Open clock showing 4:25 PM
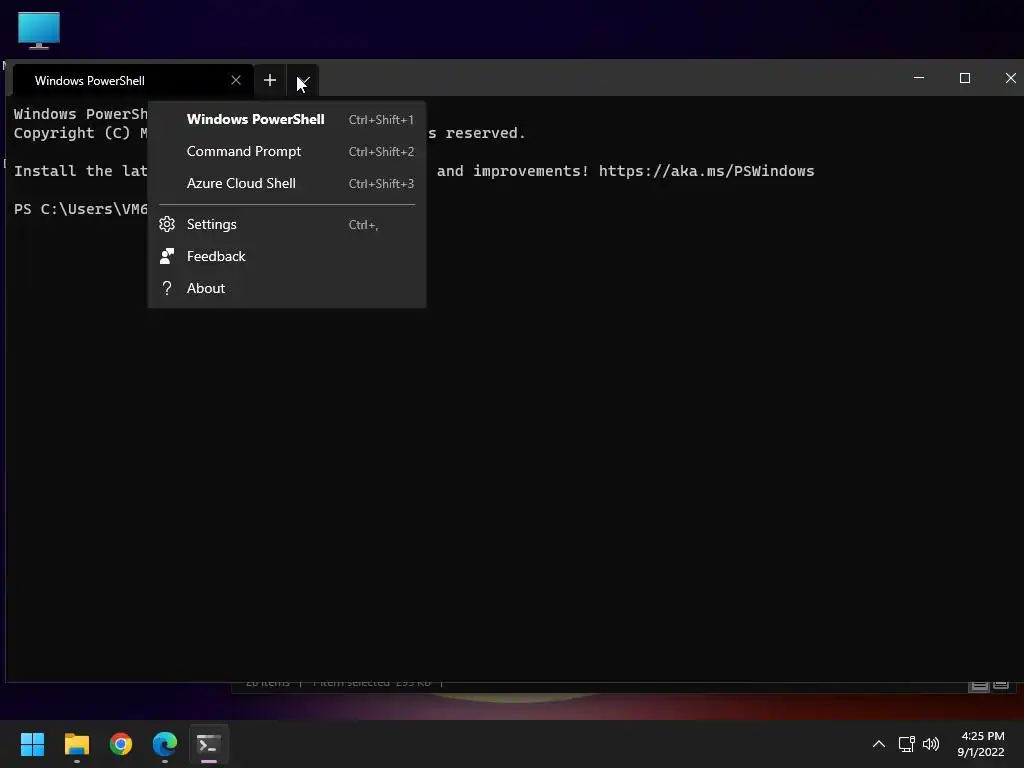The image size is (1024, 768). (x=981, y=744)
